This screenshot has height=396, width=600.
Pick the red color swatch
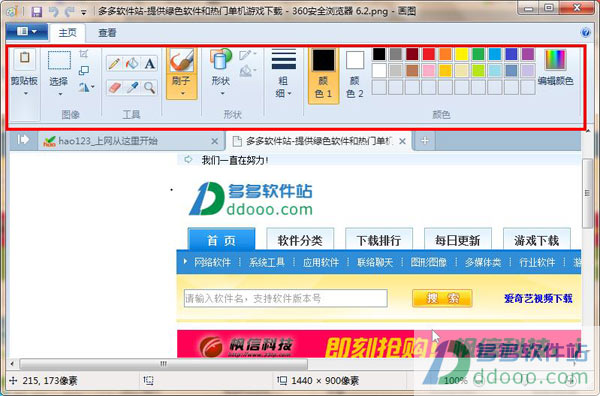pyautogui.click(x=429, y=54)
